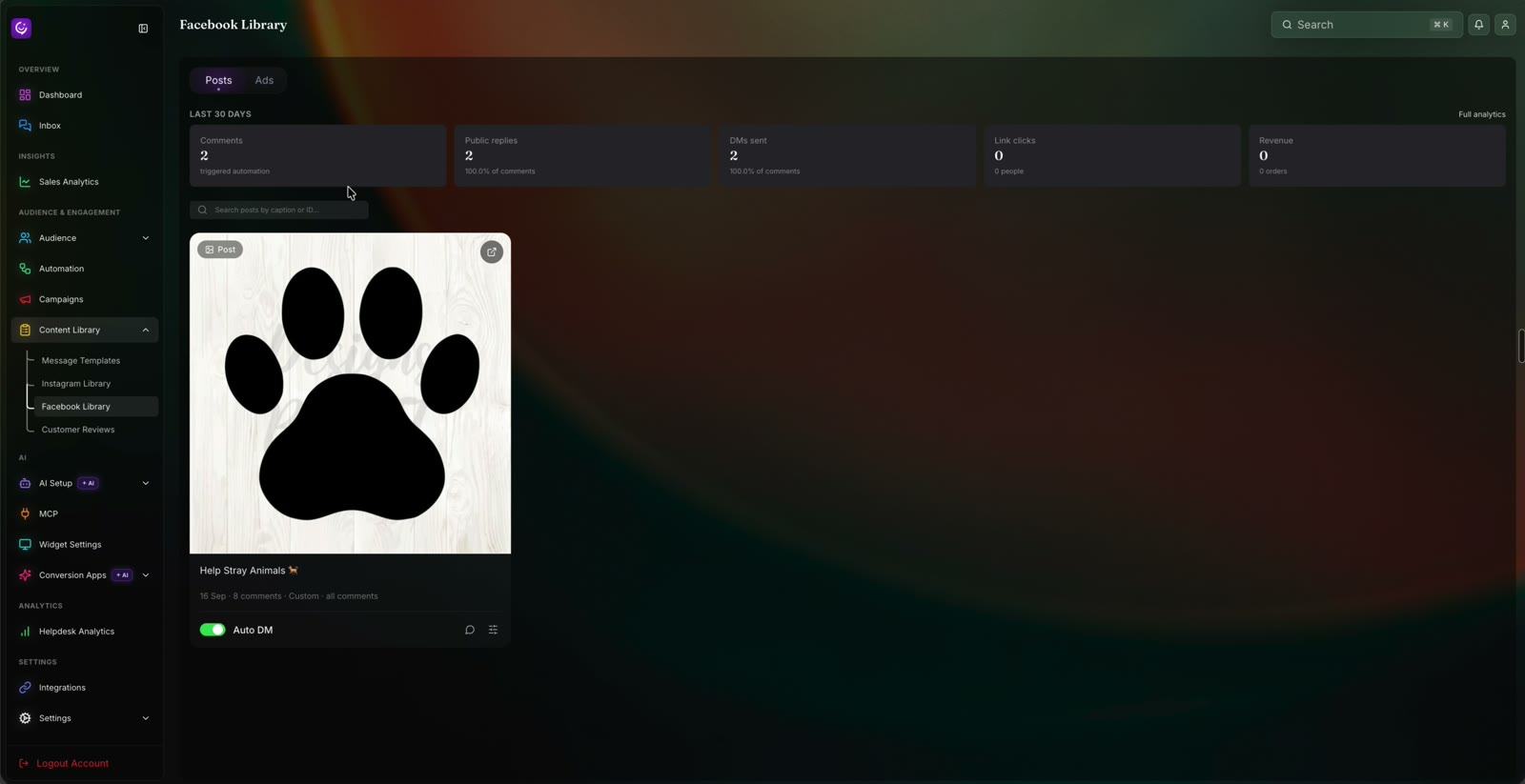1525x784 pixels.
Task: Click the Campaigns megaphone icon
Action: 25,299
